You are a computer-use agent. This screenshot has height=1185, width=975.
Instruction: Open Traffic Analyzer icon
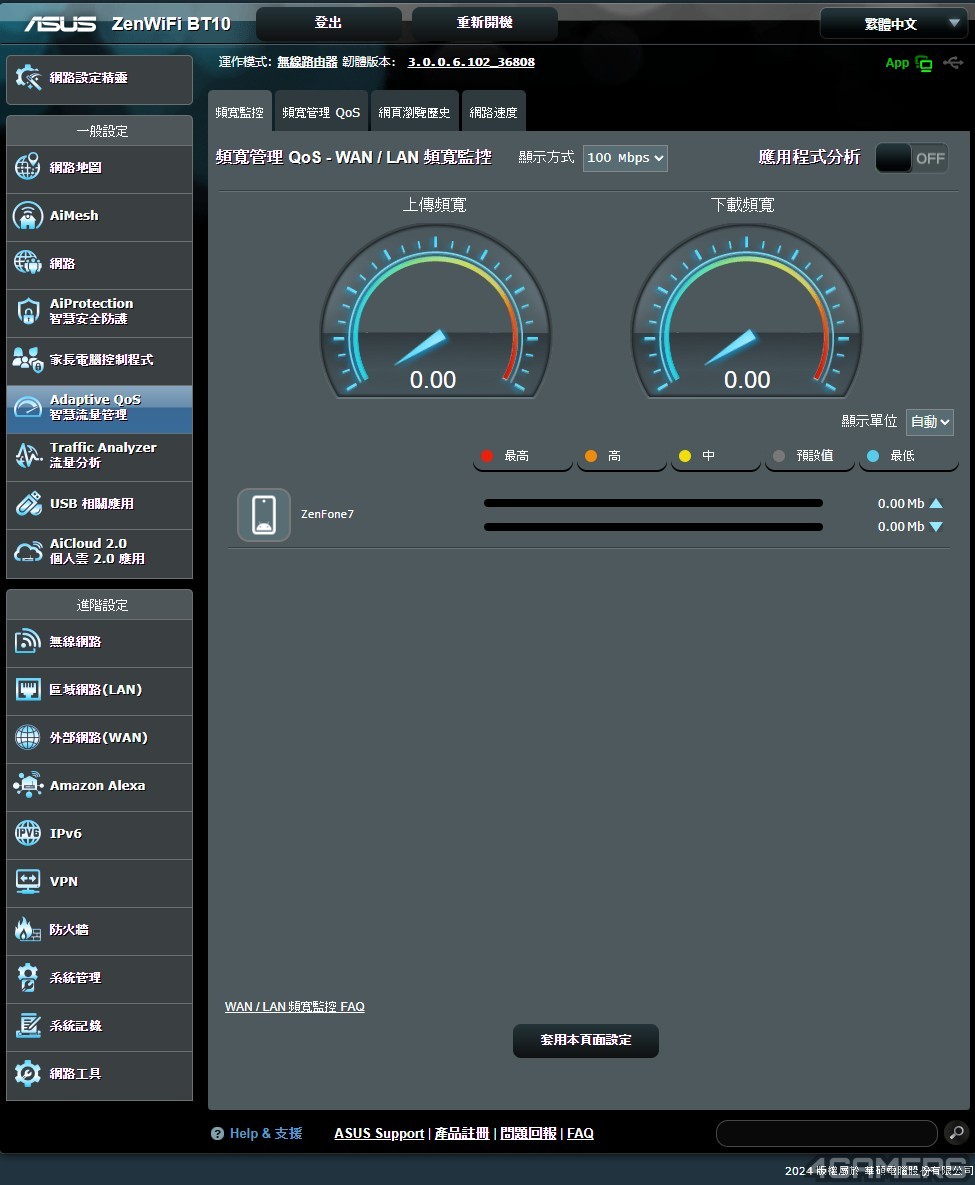coord(28,455)
